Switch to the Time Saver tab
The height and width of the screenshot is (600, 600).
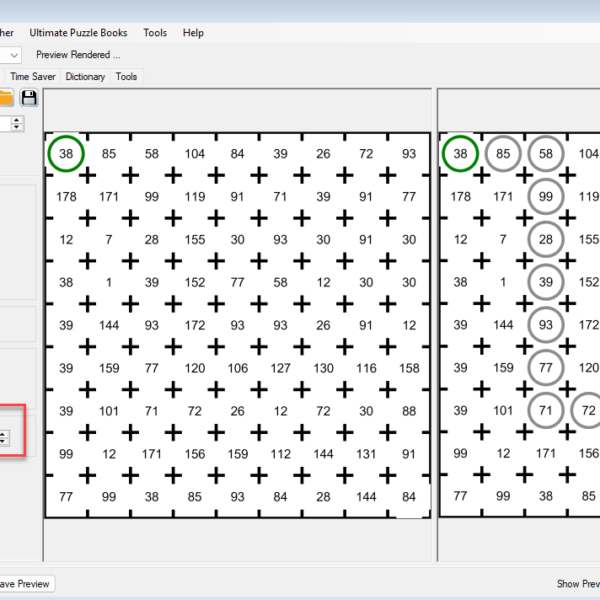[x=33, y=76]
